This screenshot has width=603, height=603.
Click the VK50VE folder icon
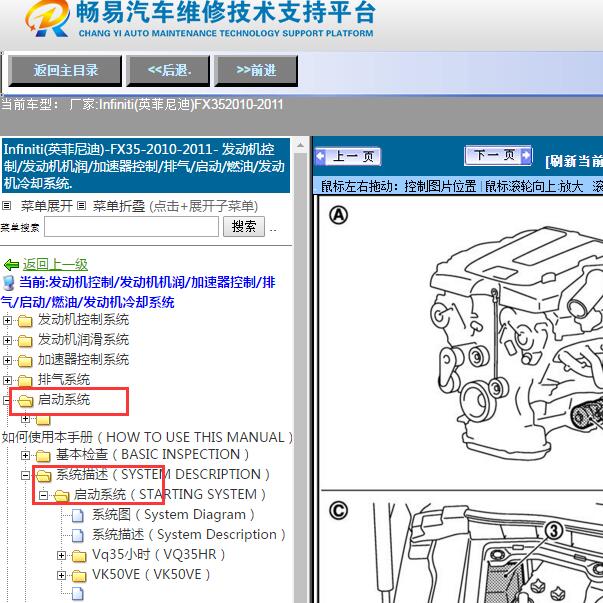79,576
